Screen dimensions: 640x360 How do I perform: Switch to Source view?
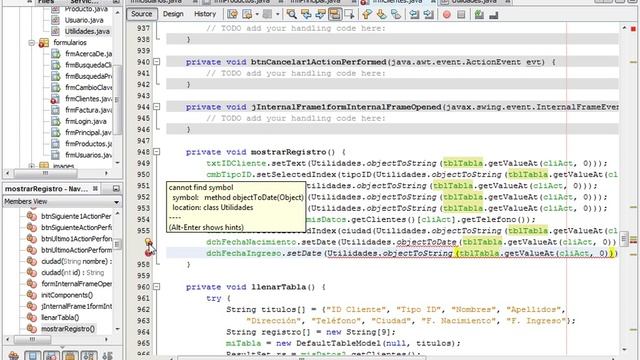[x=142, y=14]
